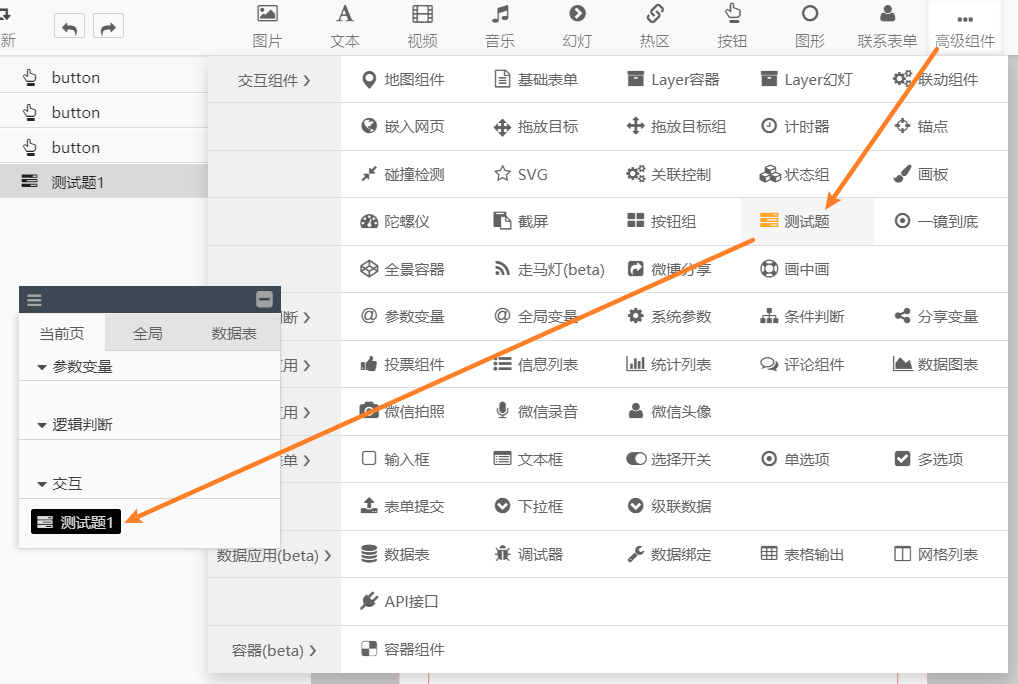The image size is (1018, 684).
Task: Switch to the 全局 tab
Action: click(148, 333)
